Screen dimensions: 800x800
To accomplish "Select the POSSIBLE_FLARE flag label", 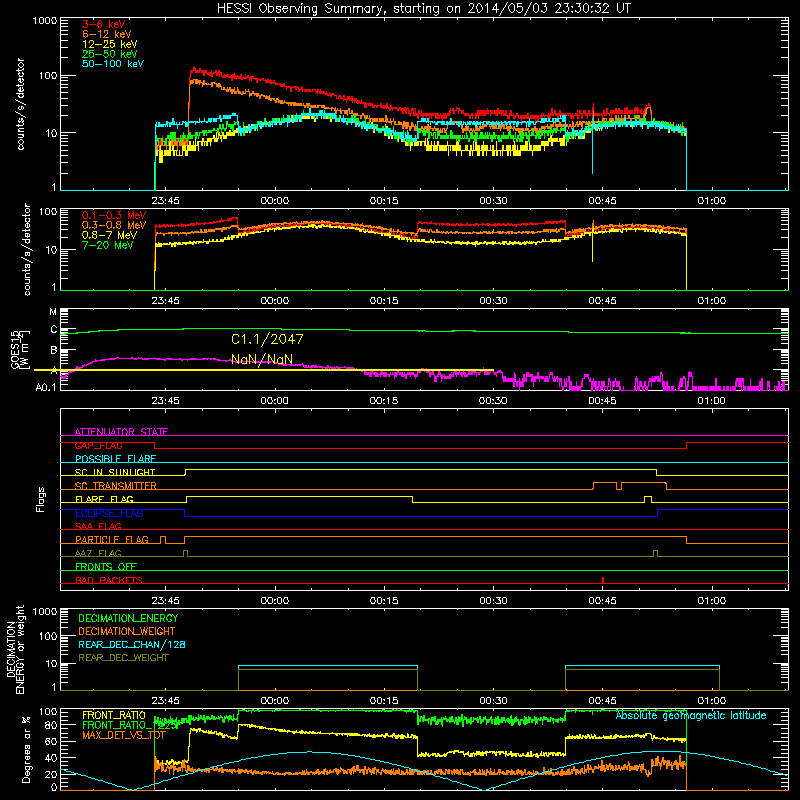I will [115, 459].
